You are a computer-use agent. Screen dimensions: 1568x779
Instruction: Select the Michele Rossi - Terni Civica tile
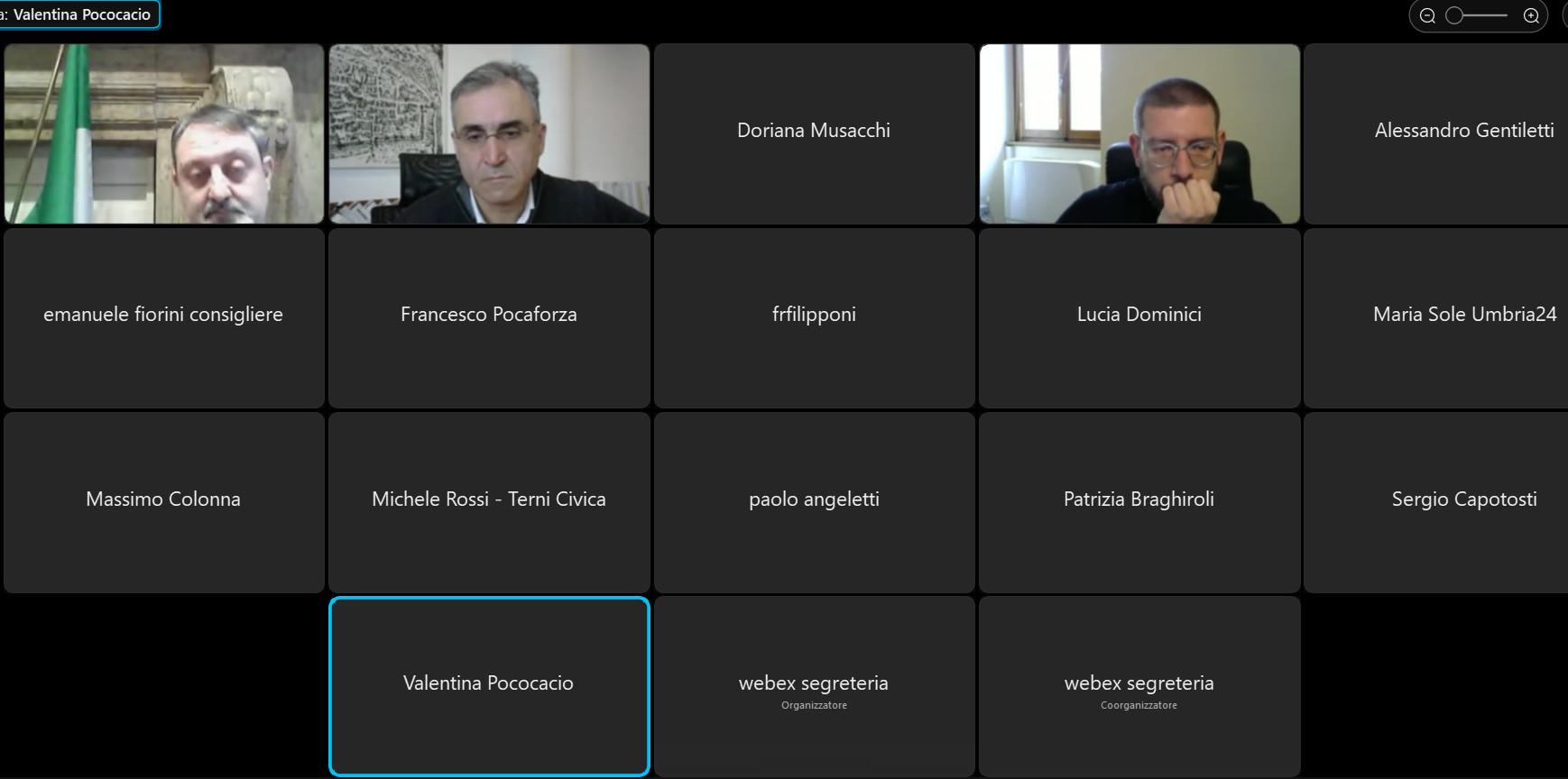(x=489, y=502)
